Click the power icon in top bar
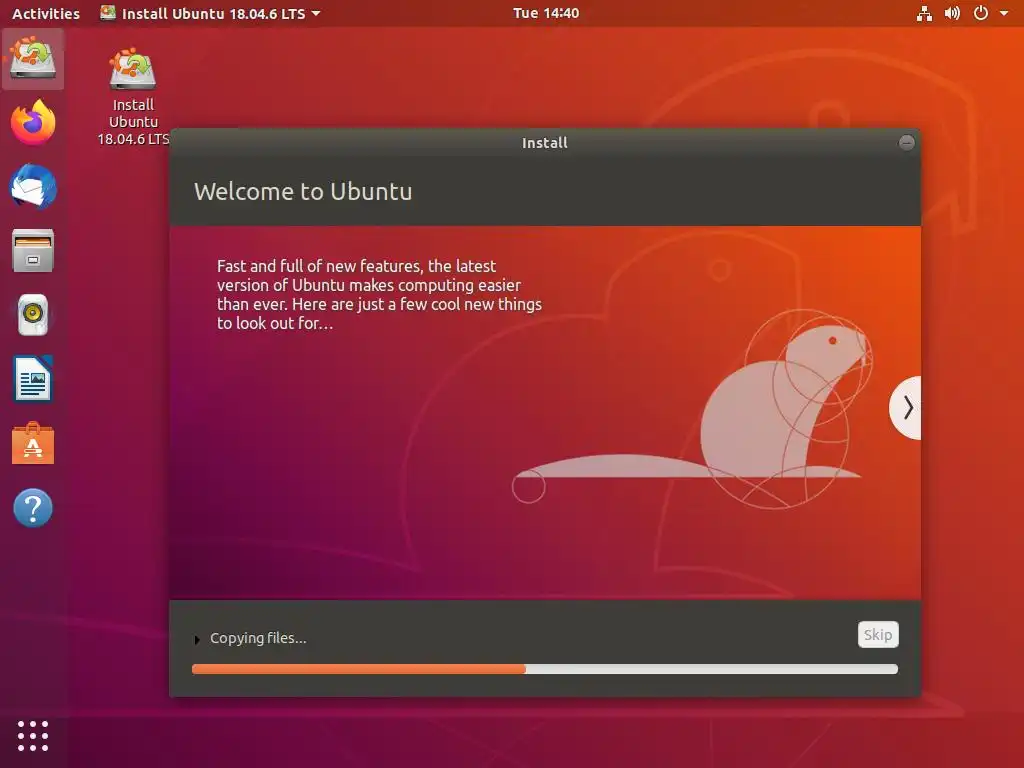The width and height of the screenshot is (1024, 768). pos(981,13)
